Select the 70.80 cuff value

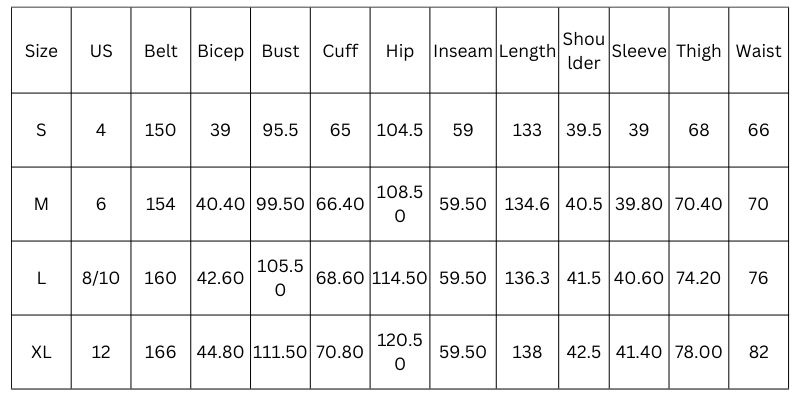click(340, 352)
